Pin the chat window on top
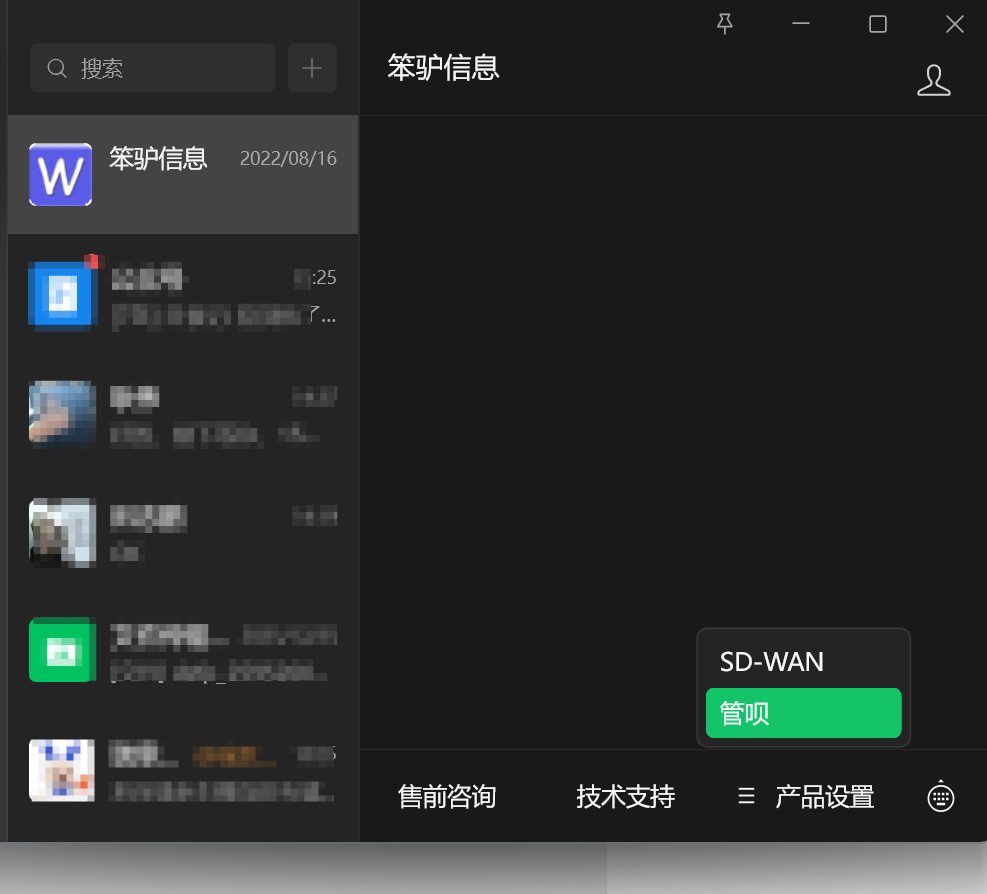Image resolution: width=987 pixels, height=894 pixels. pos(725,25)
